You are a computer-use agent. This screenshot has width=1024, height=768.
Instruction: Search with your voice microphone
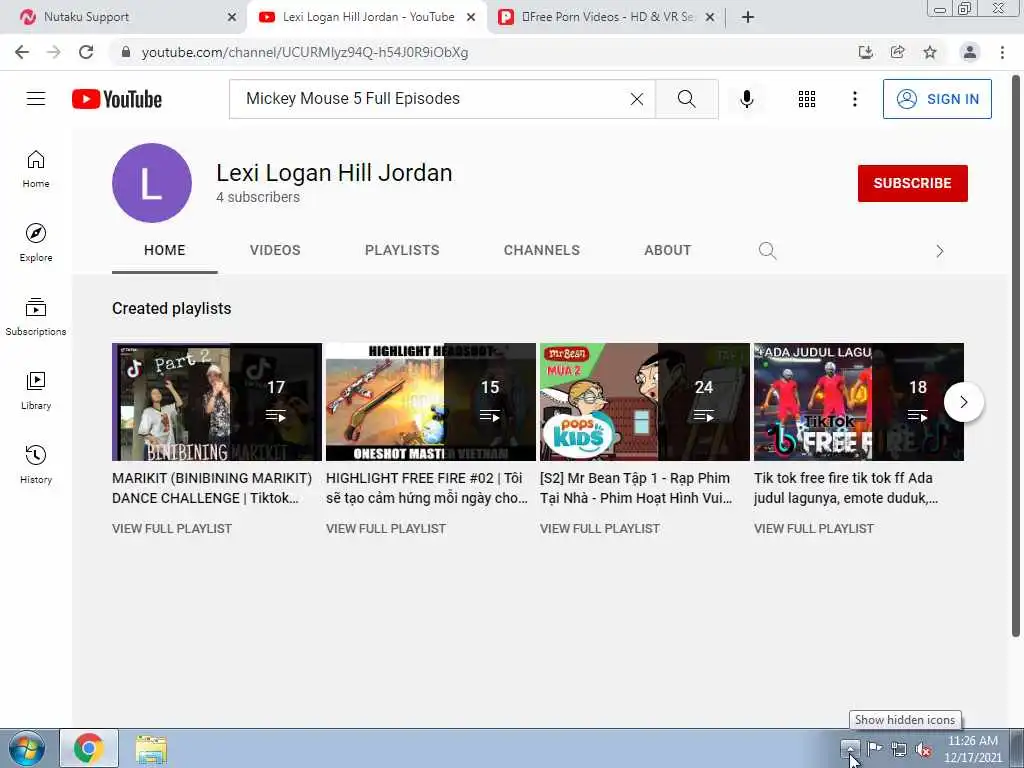[747, 99]
